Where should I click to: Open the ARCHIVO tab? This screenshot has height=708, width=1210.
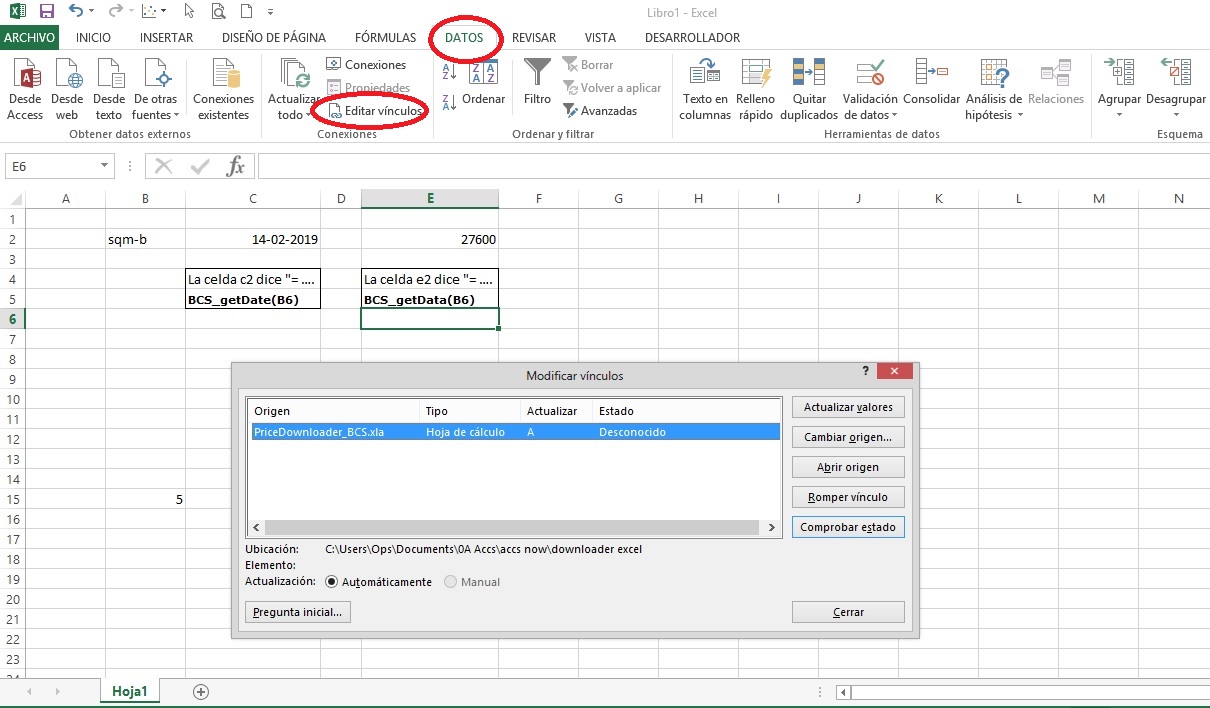[30, 38]
